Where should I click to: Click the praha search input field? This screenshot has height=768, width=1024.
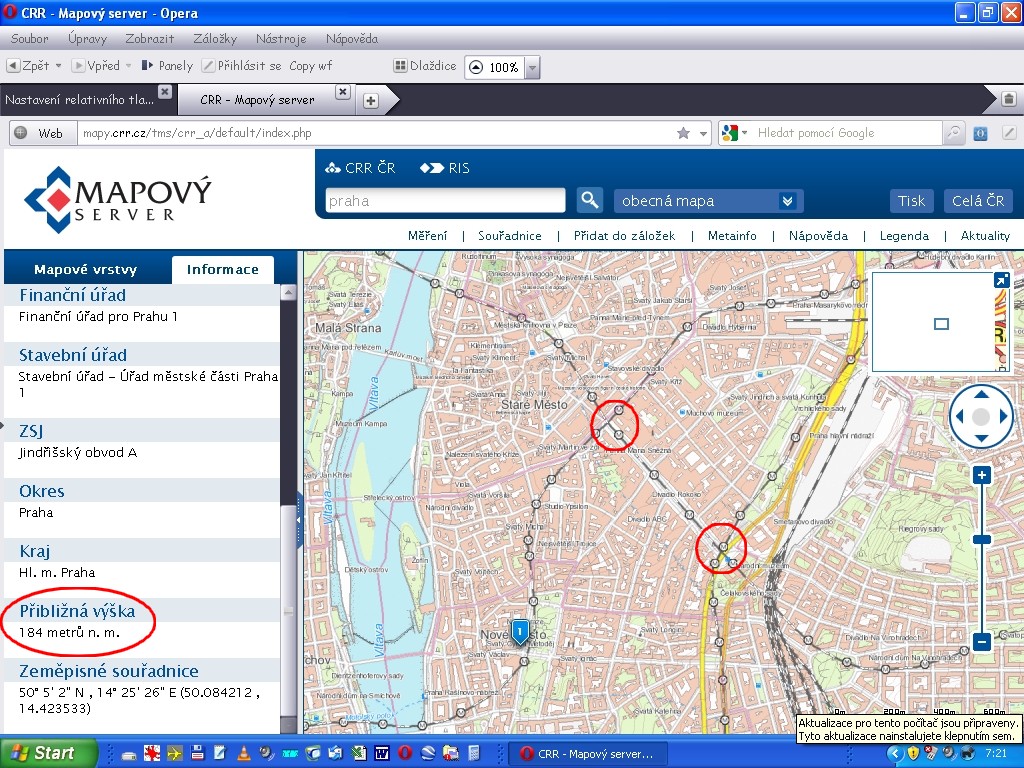pos(445,201)
